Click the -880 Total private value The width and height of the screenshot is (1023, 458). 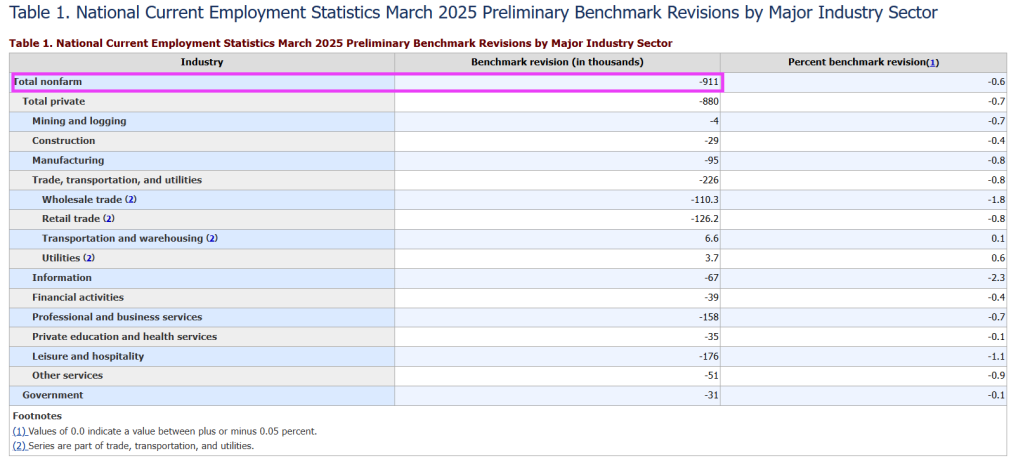point(709,102)
